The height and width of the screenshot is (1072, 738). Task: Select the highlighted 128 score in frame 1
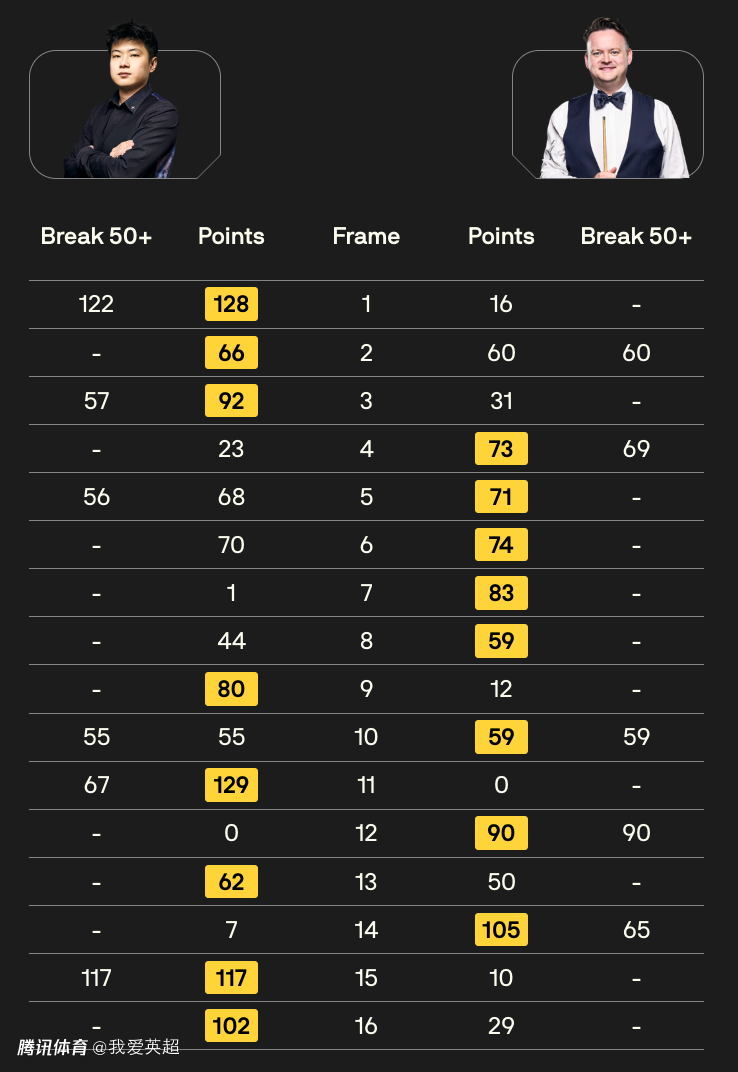click(231, 304)
